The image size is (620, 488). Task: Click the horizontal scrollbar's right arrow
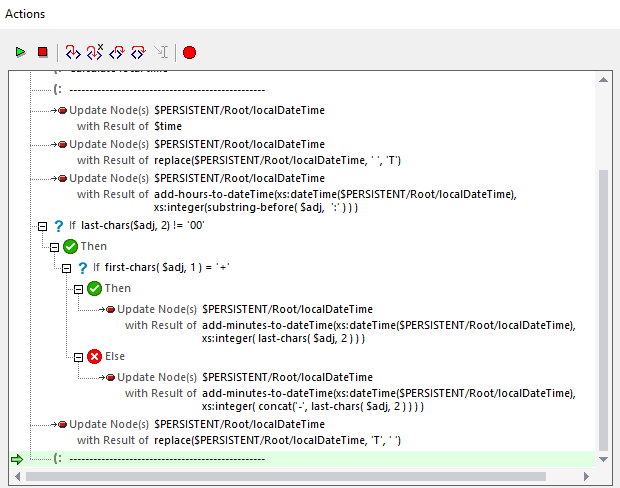(x=587, y=476)
